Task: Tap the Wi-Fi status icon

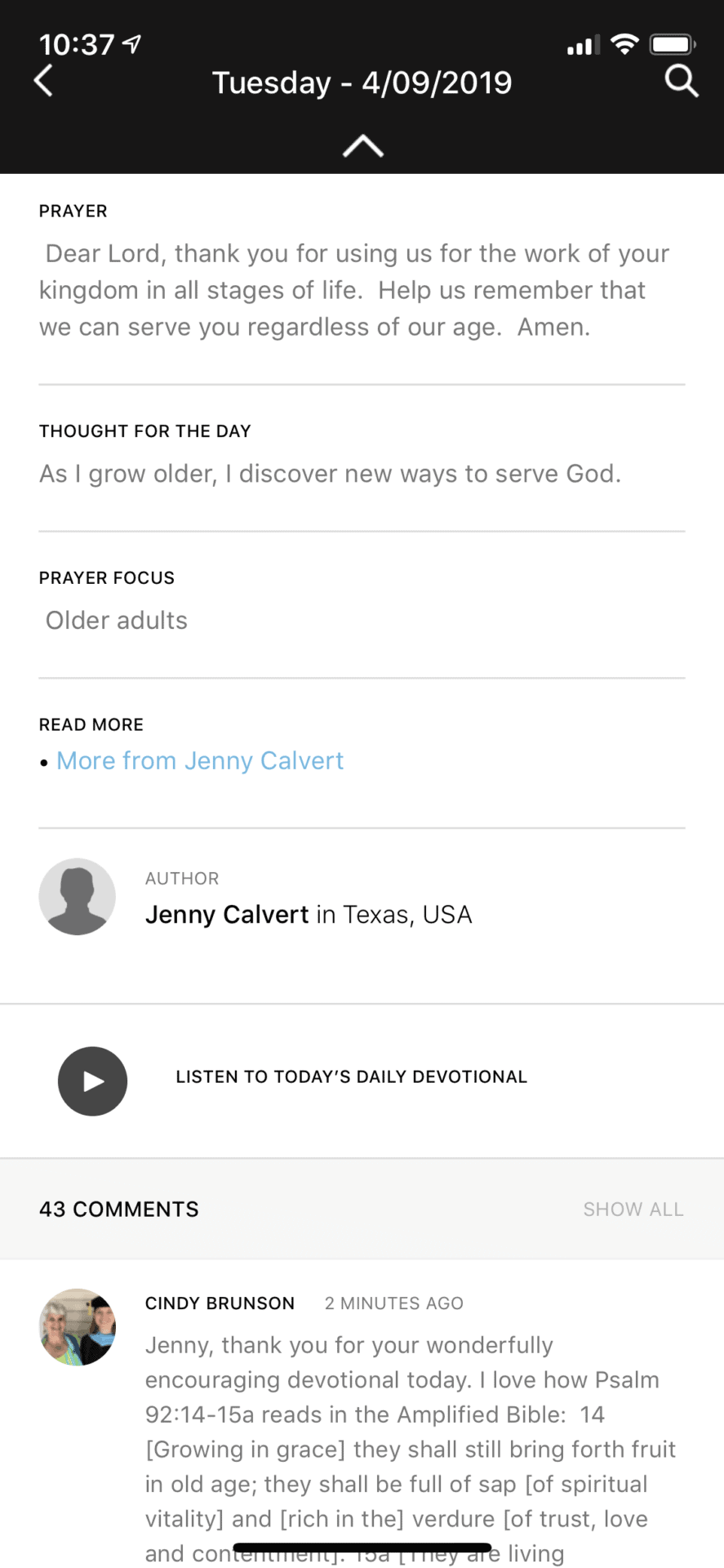Action: (x=624, y=45)
